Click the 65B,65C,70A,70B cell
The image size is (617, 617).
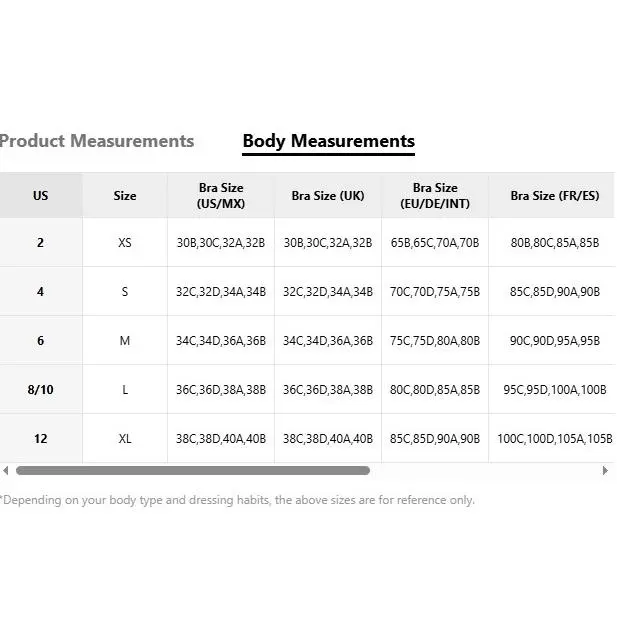point(435,243)
